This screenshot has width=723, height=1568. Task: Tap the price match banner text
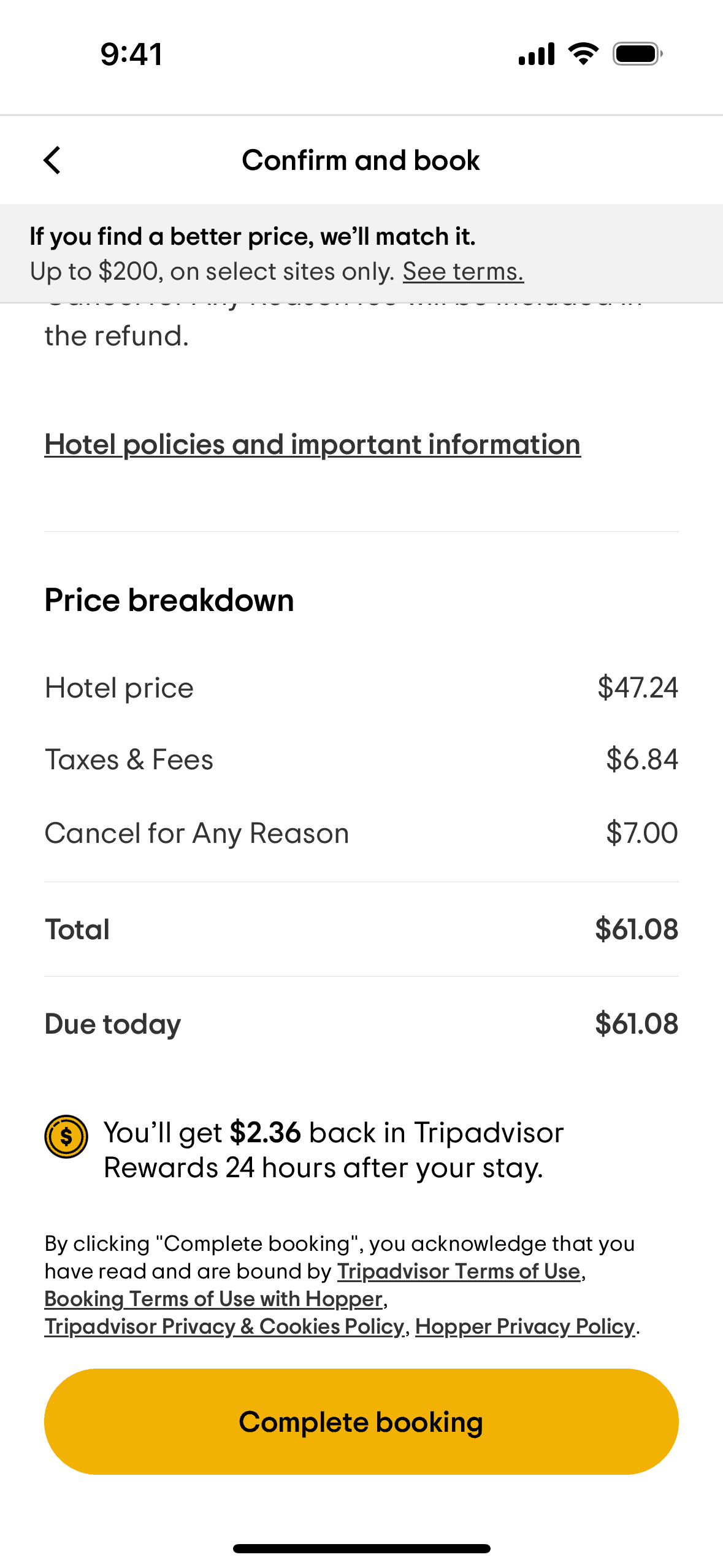coord(253,237)
